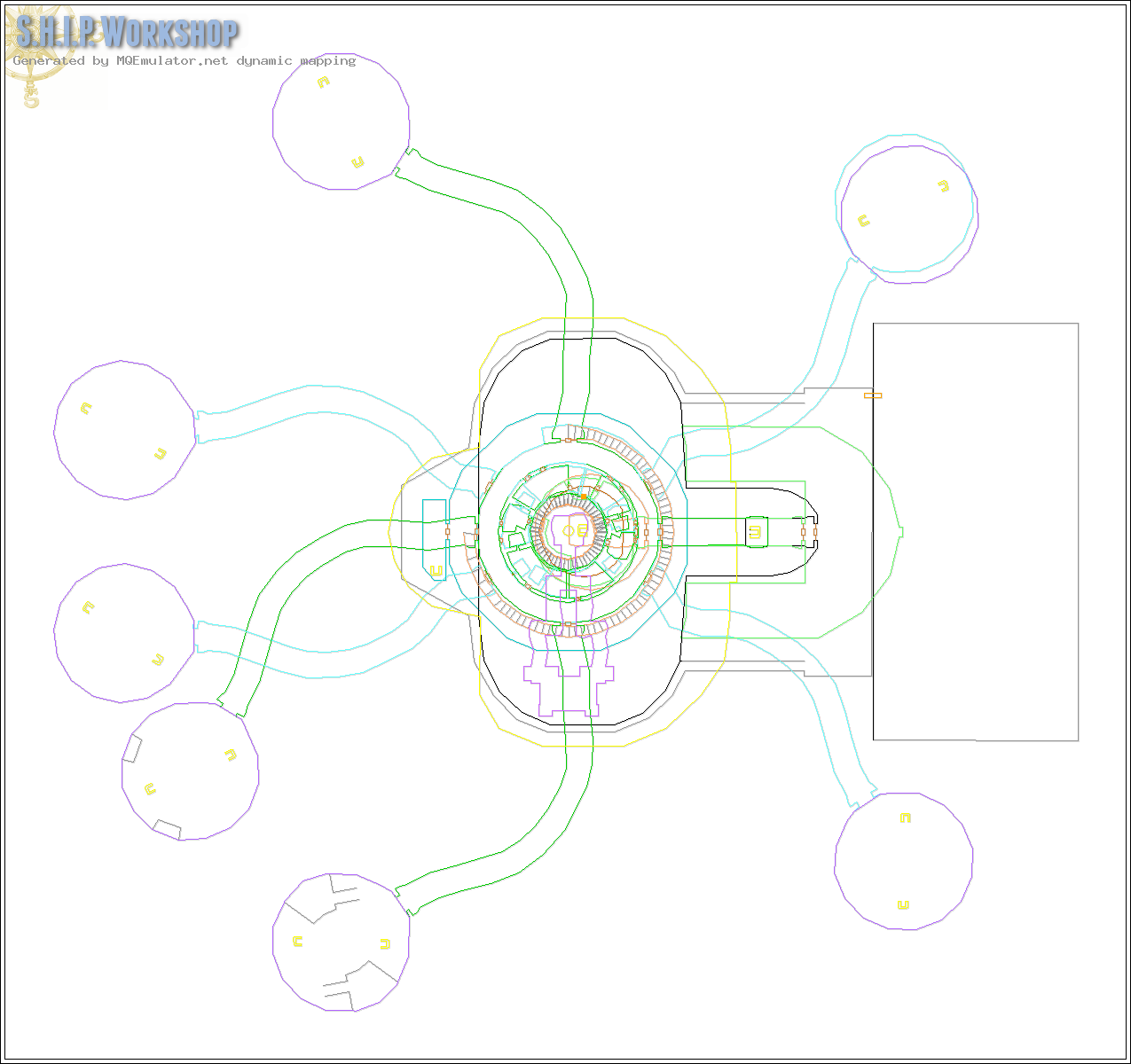Viewport: 1131px width, 1064px height.
Task: Click the yellow marker inside the east corridor box
Action: 755,532
